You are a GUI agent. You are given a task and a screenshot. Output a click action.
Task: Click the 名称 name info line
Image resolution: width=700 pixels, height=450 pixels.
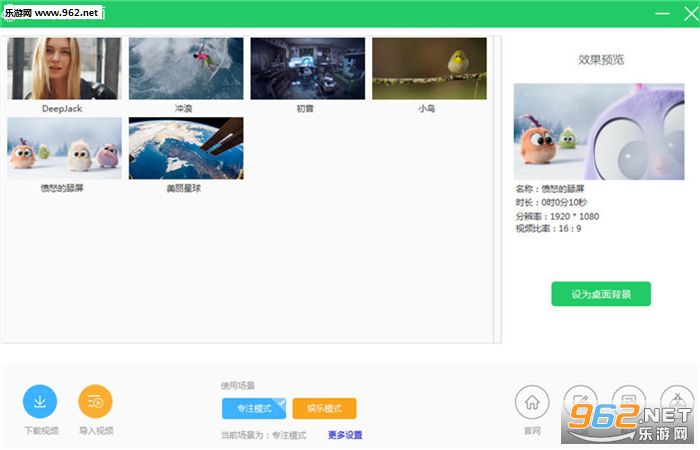pyautogui.click(x=550, y=189)
